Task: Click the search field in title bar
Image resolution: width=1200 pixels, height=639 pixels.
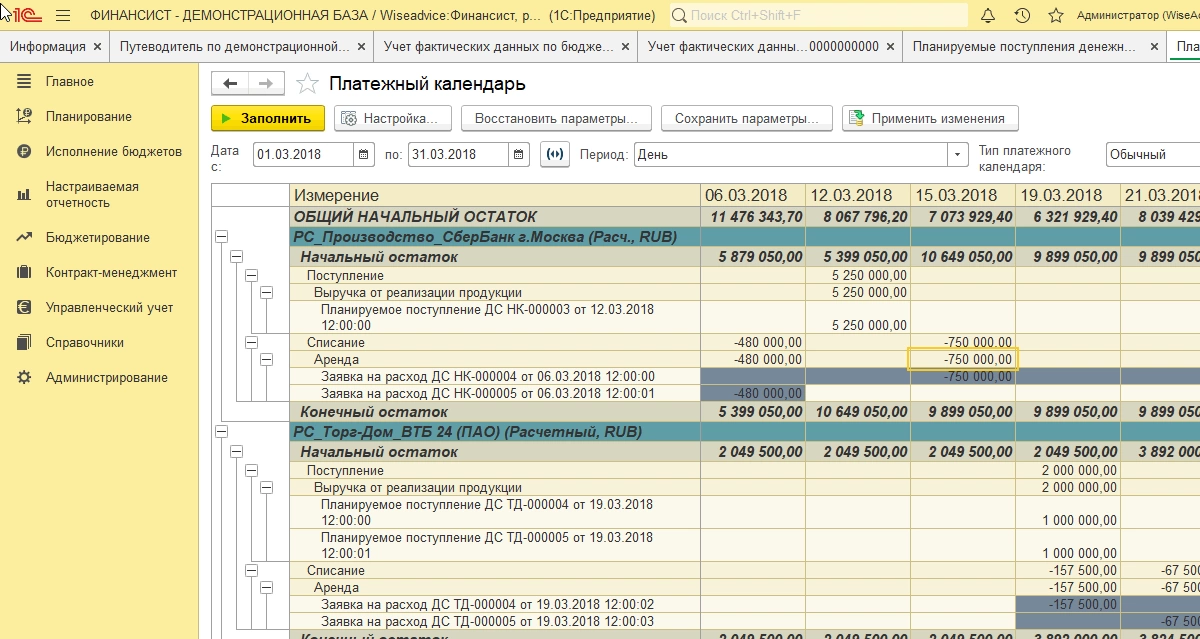Action: tap(818, 16)
